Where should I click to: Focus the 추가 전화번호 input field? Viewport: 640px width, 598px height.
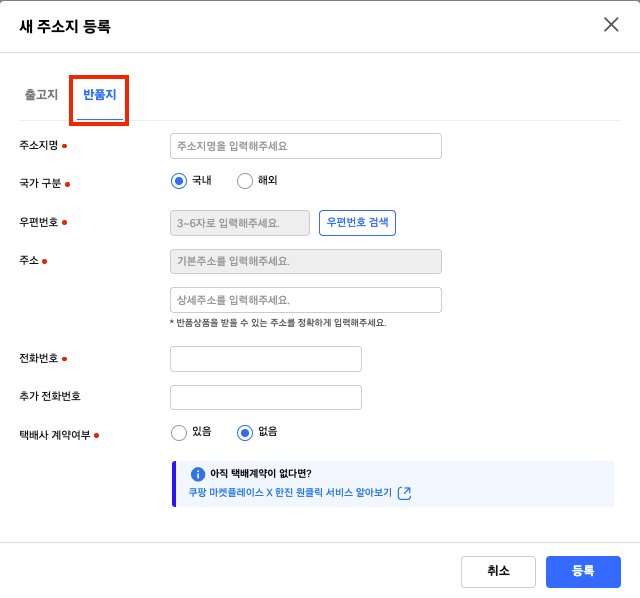click(x=266, y=397)
